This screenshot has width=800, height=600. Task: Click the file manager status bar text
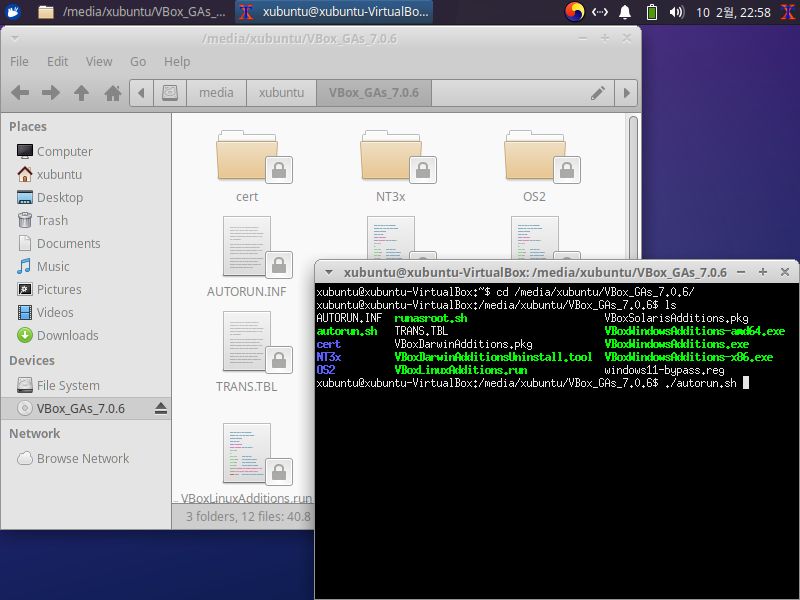pyautogui.click(x=248, y=517)
